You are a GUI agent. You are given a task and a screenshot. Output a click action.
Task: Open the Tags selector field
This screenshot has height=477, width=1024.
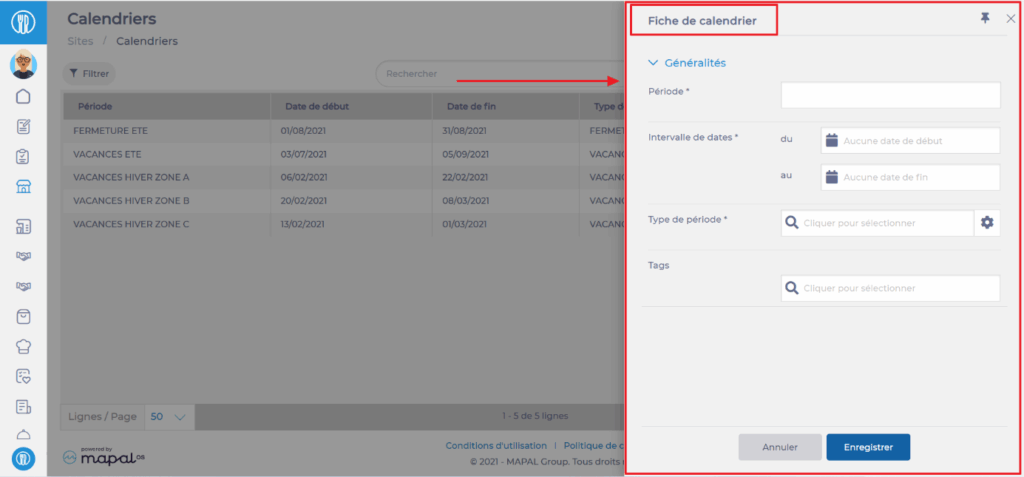click(890, 288)
